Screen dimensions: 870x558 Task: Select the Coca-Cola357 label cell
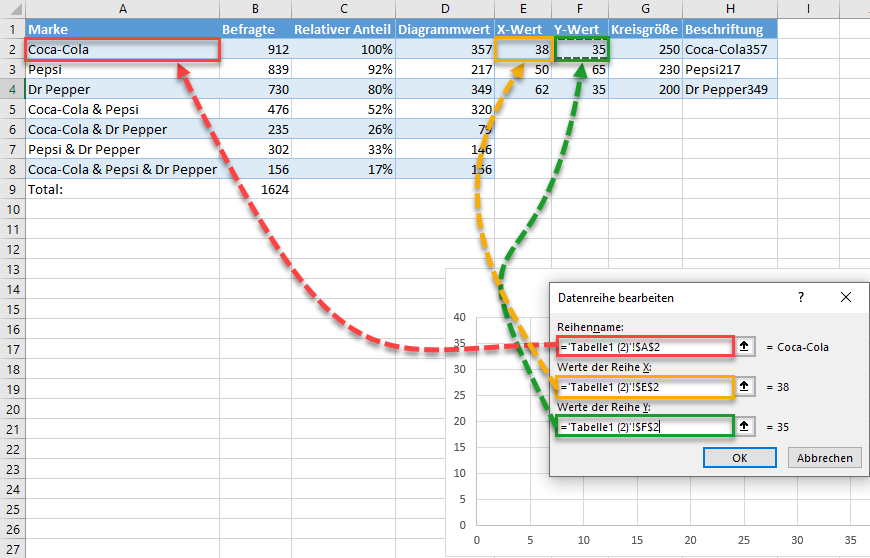pyautogui.click(x=730, y=49)
